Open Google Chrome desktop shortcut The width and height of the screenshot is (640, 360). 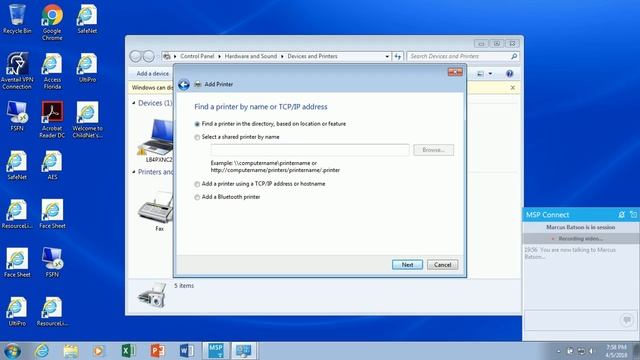coord(52,22)
